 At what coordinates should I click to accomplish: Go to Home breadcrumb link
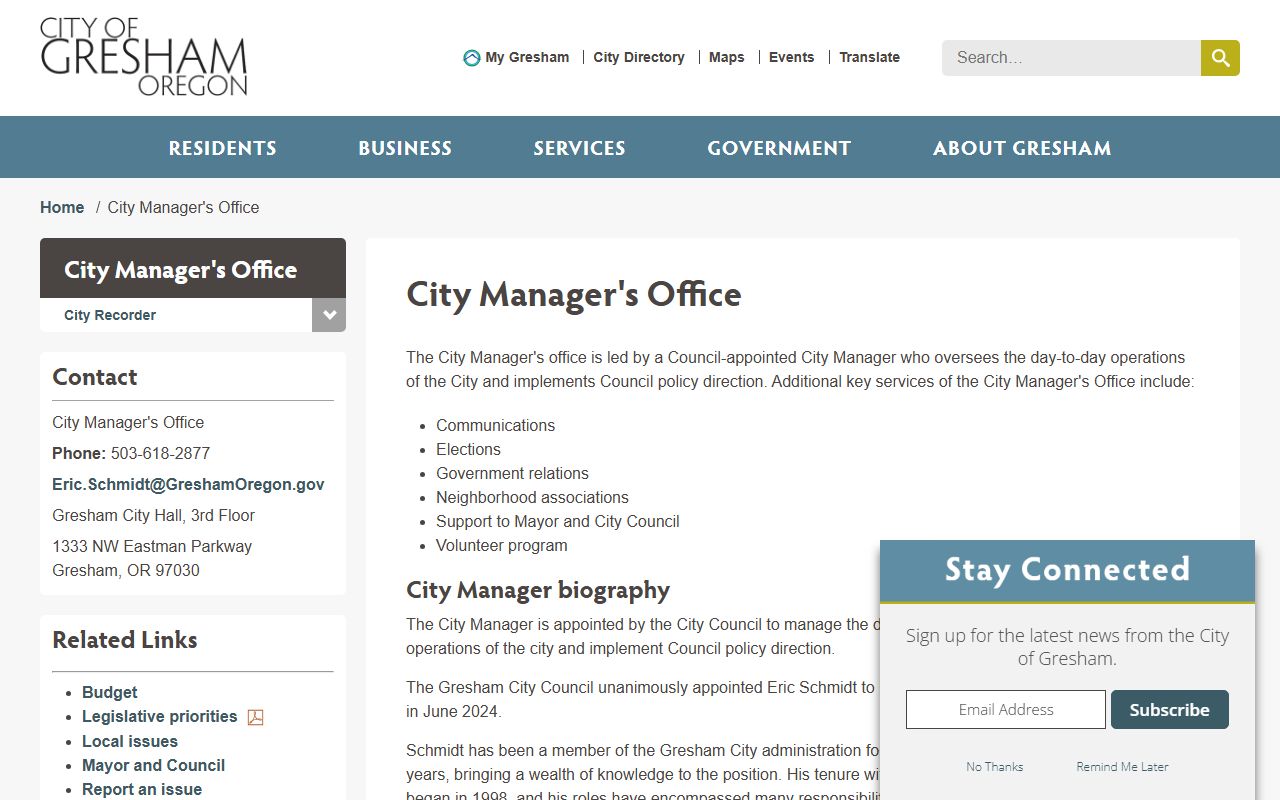coord(62,207)
